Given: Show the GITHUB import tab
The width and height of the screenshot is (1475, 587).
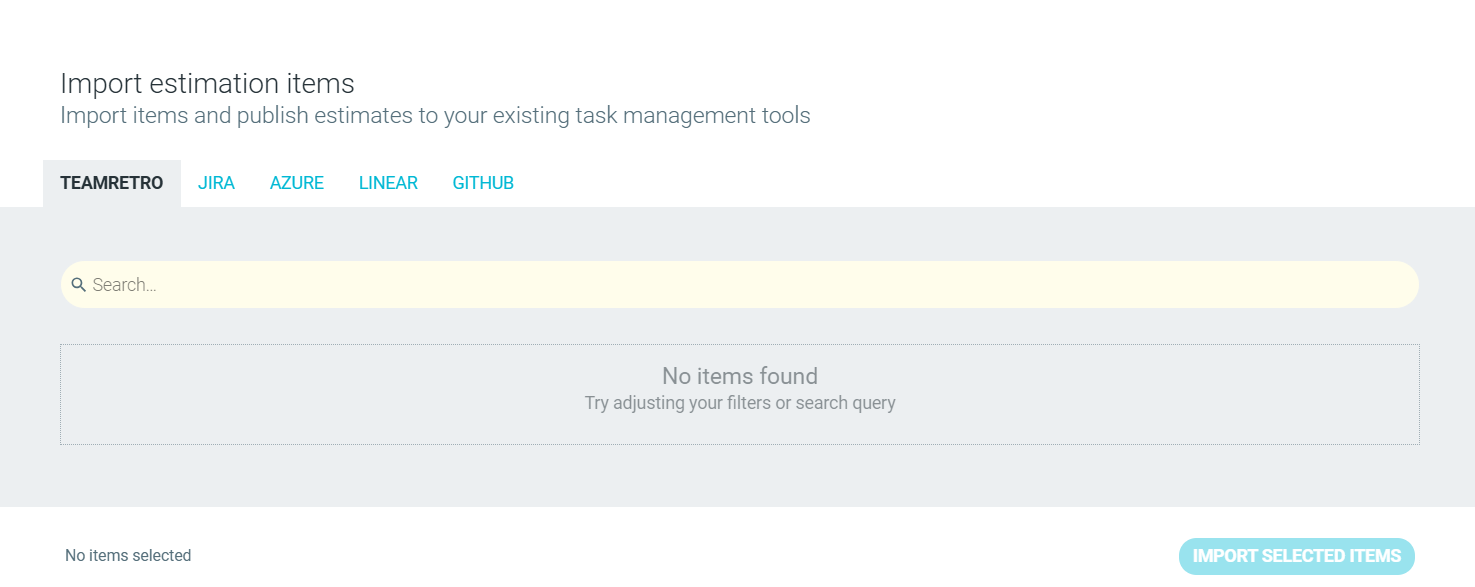Looking at the screenshot, I should 483,183.
